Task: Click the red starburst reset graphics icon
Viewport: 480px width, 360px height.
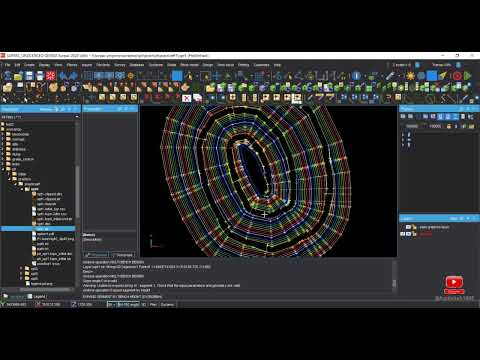Action: 51,76
